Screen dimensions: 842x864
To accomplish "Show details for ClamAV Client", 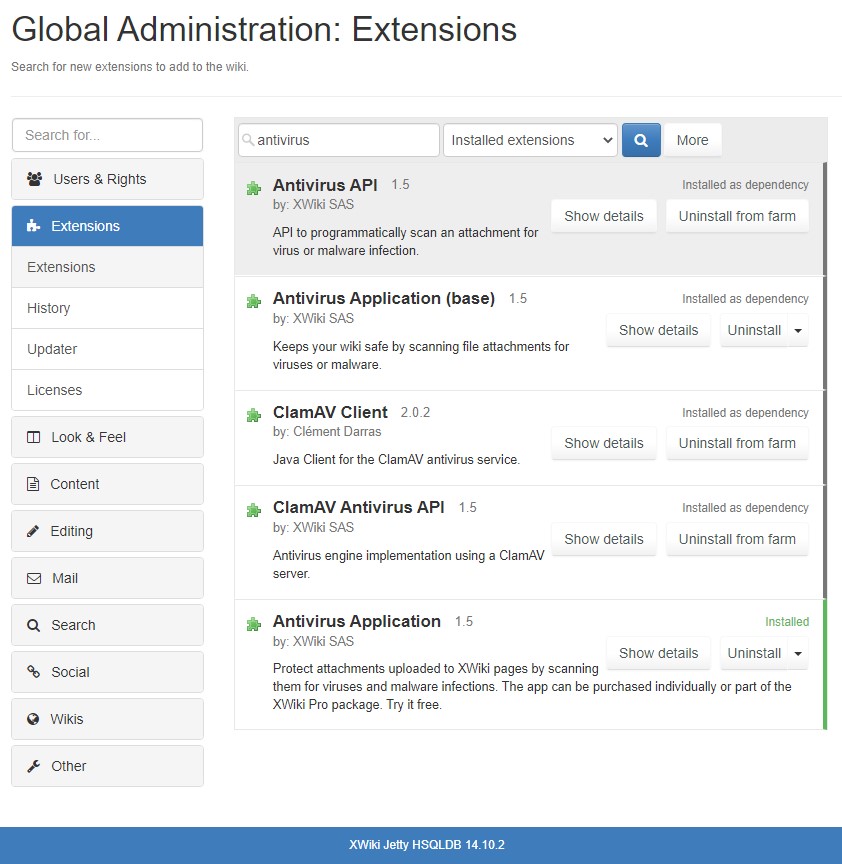I will 604,443.
